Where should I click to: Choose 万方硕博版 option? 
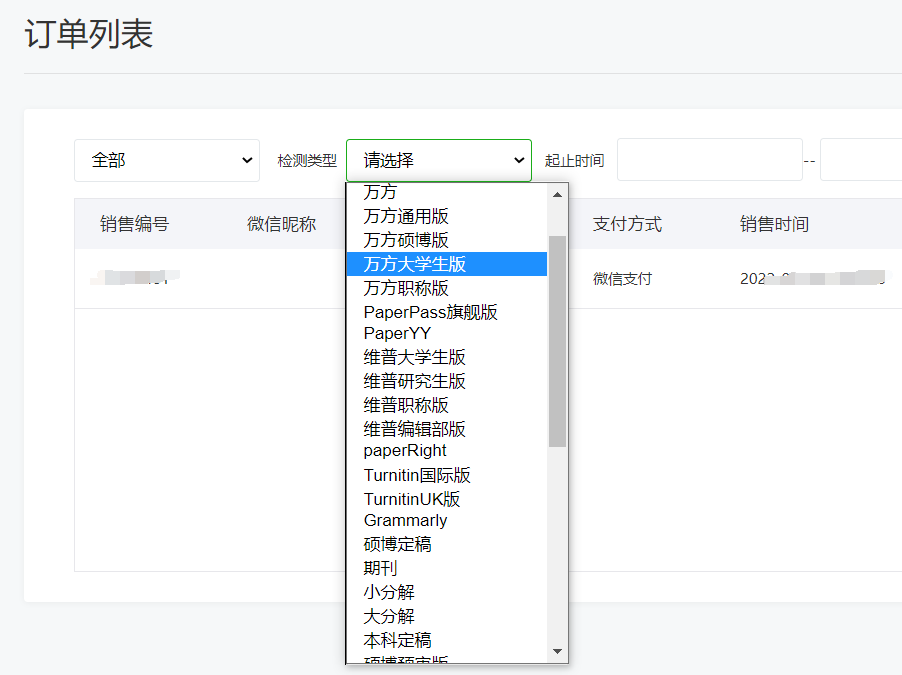[447, 240]
